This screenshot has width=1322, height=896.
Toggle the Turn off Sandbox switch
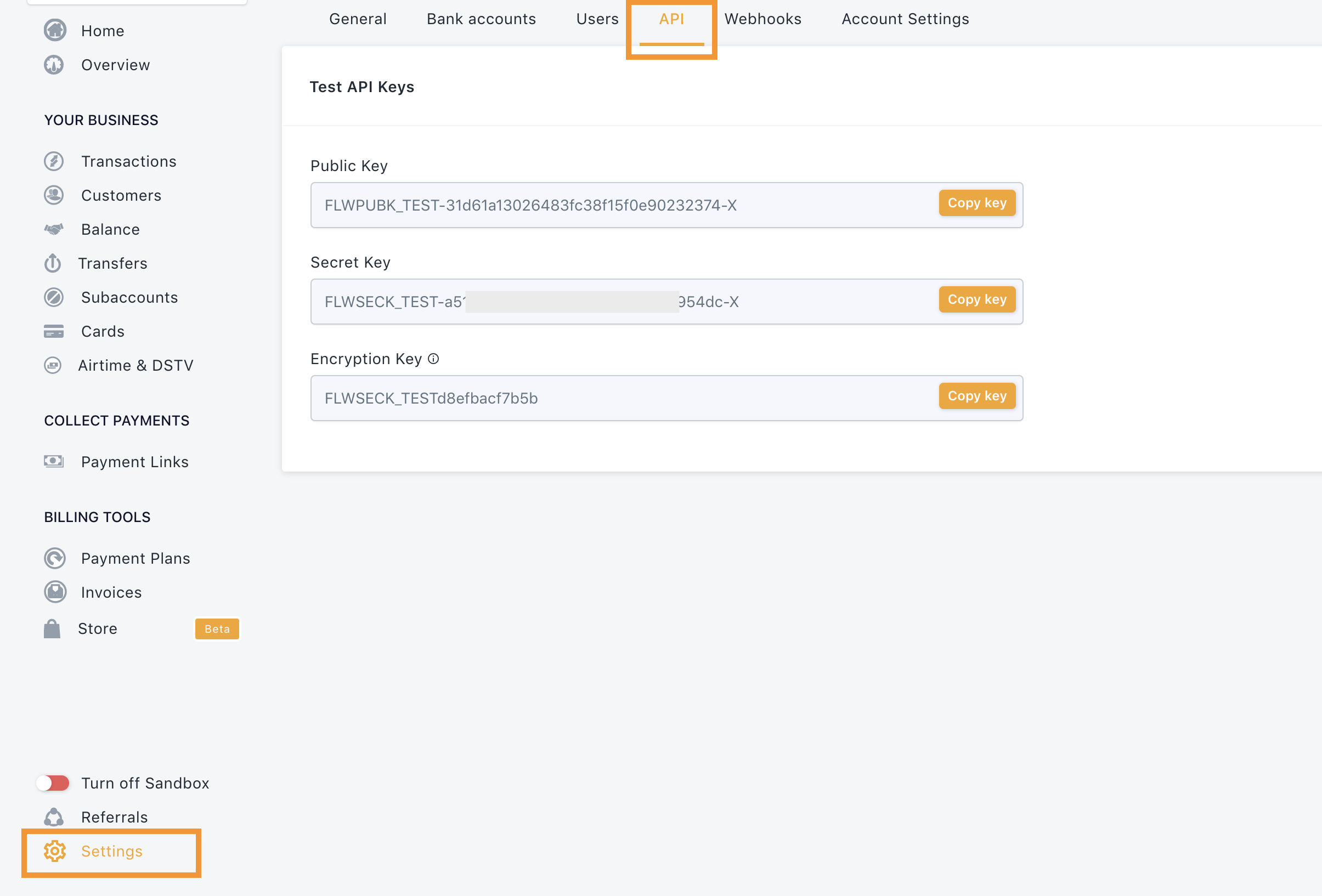click(53, 783)
